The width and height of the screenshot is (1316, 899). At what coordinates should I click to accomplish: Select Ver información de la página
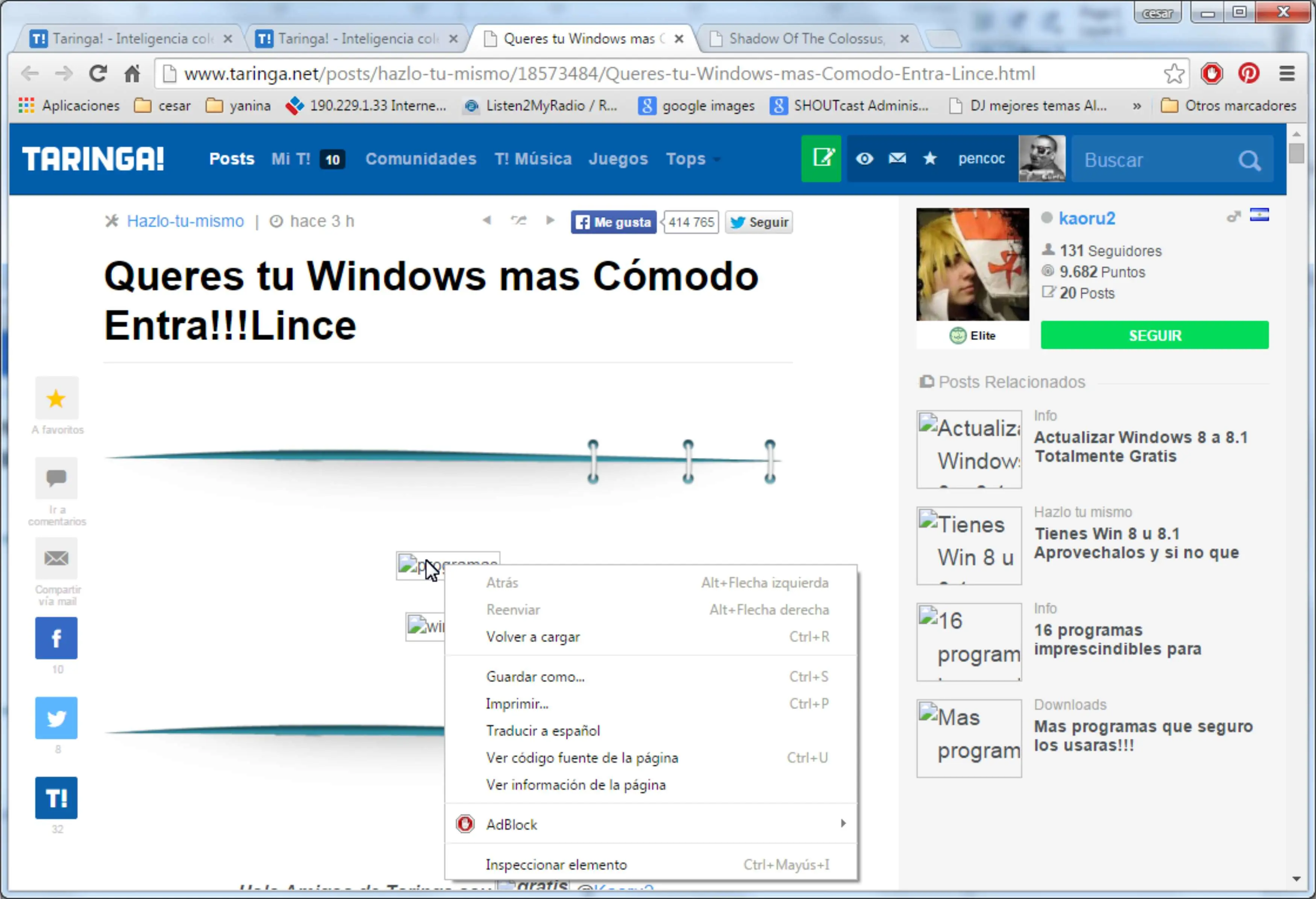(650, 785)
